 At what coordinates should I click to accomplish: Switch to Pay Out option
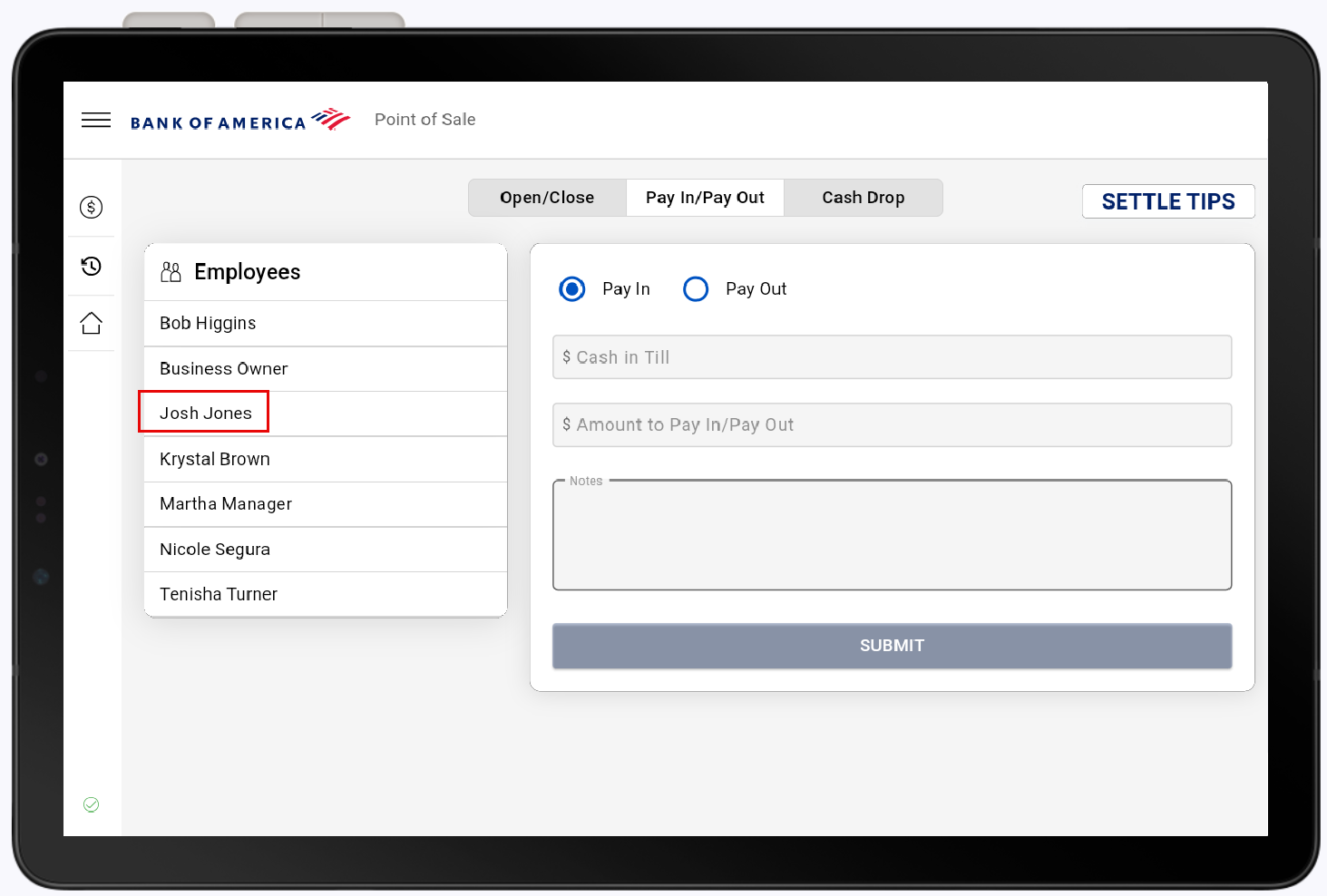(696, 288)
